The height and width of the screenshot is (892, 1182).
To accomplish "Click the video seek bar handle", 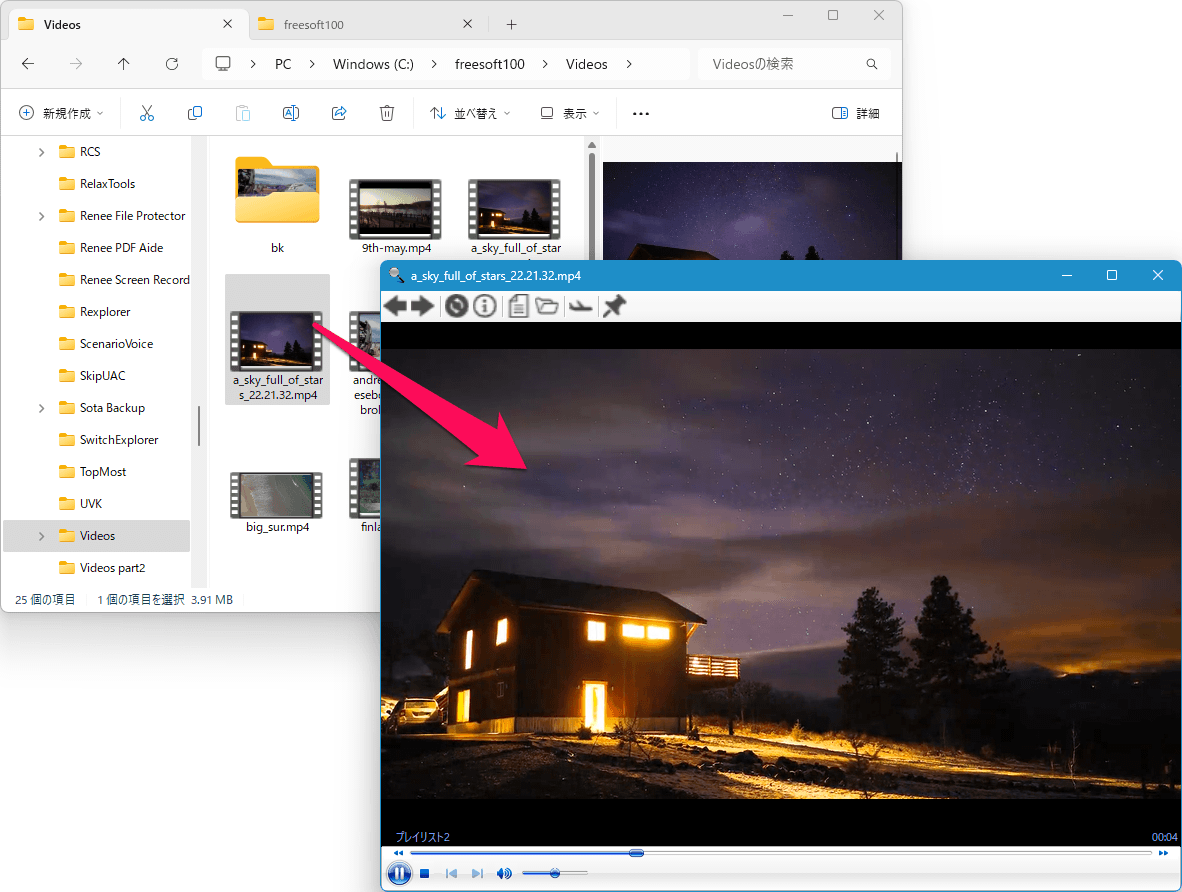I will (x=636, y=853).
